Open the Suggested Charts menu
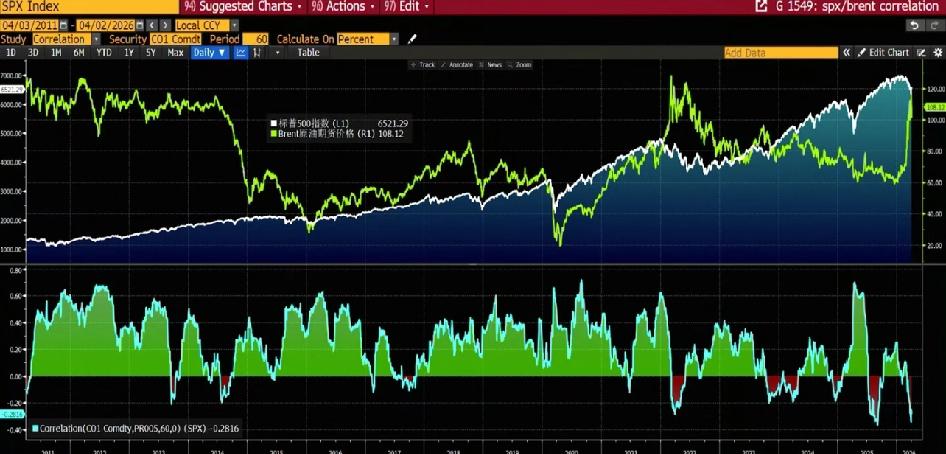The image size is (946, 454). click(243, 7)
